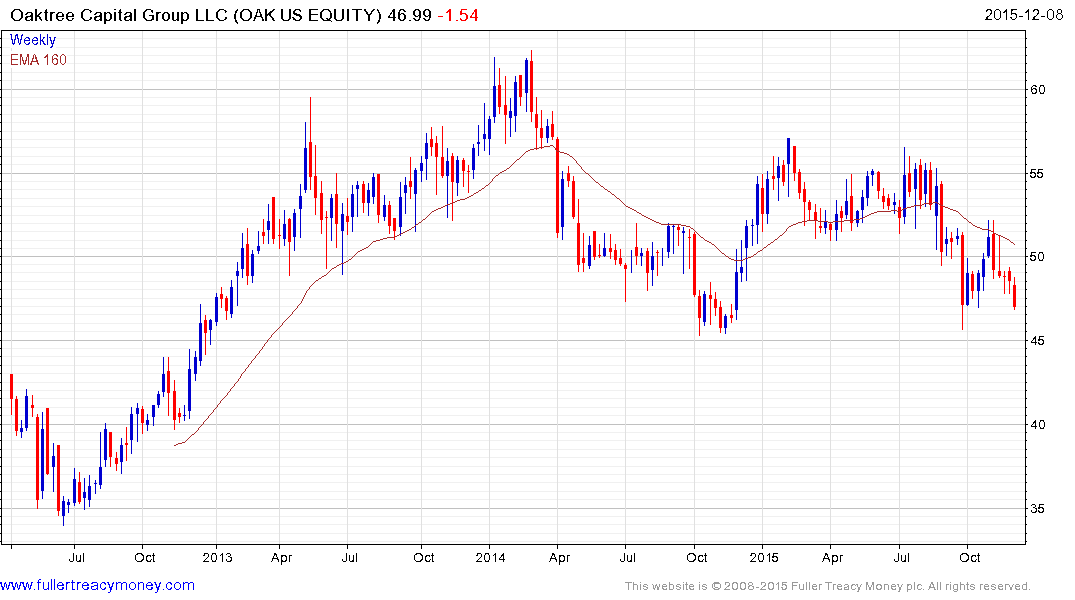Click the last price value 46.99

(x=409, y=15)
